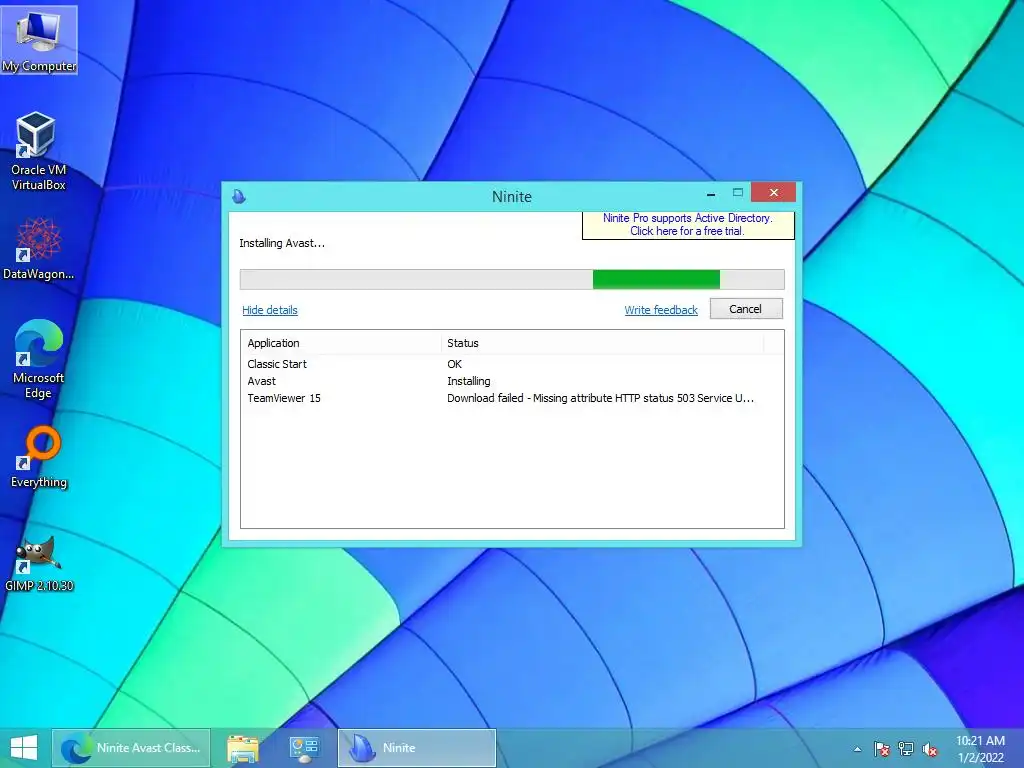
Task: Select the Everything search desktop shortcut
Action: point(39,457)
